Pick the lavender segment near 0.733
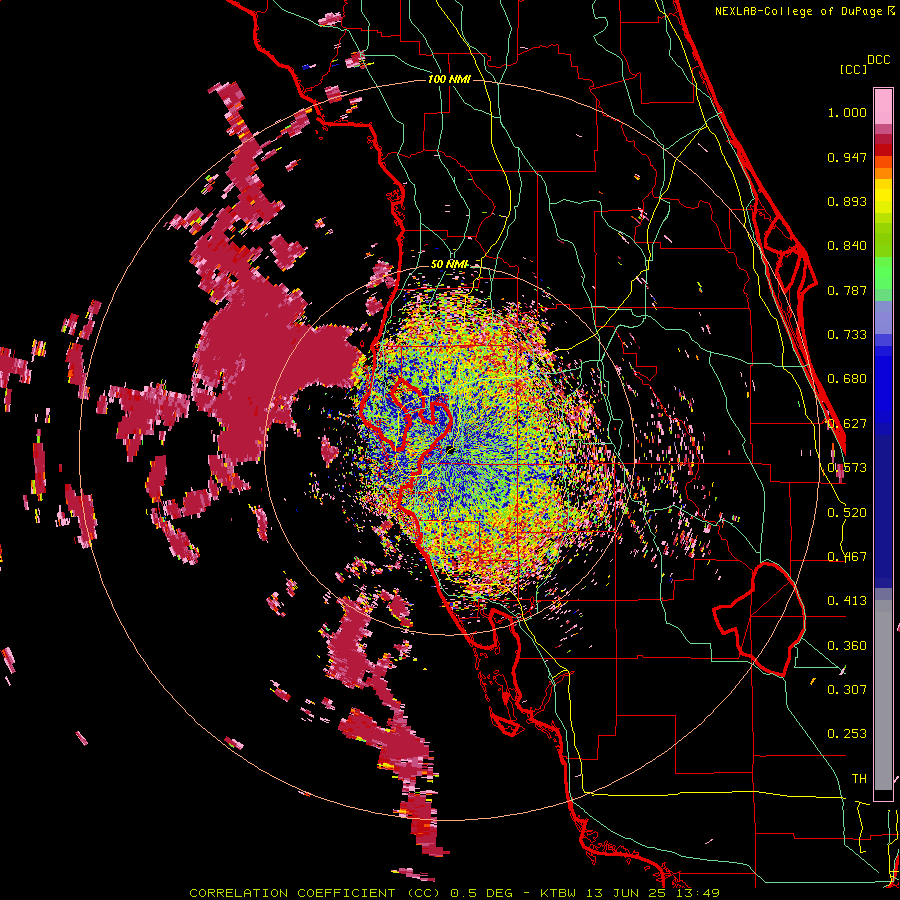This screenshot has width=900, height=900. click(x=883, y=321)
